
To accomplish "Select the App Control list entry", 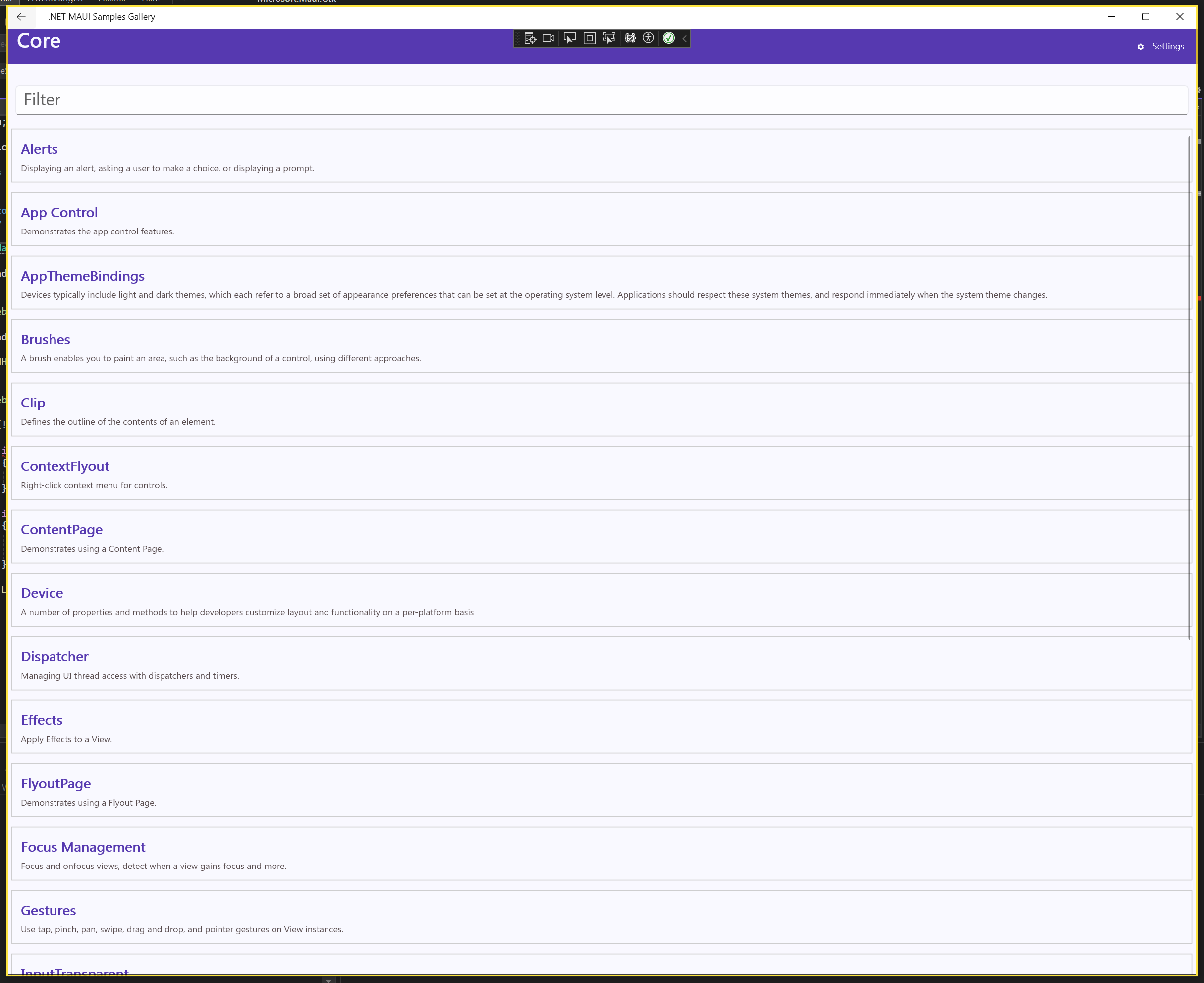I will (59, 212).
